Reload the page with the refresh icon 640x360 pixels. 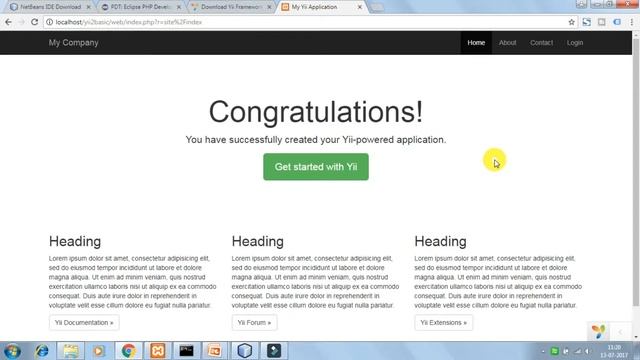pyautogui.click(x=34, y=22)
